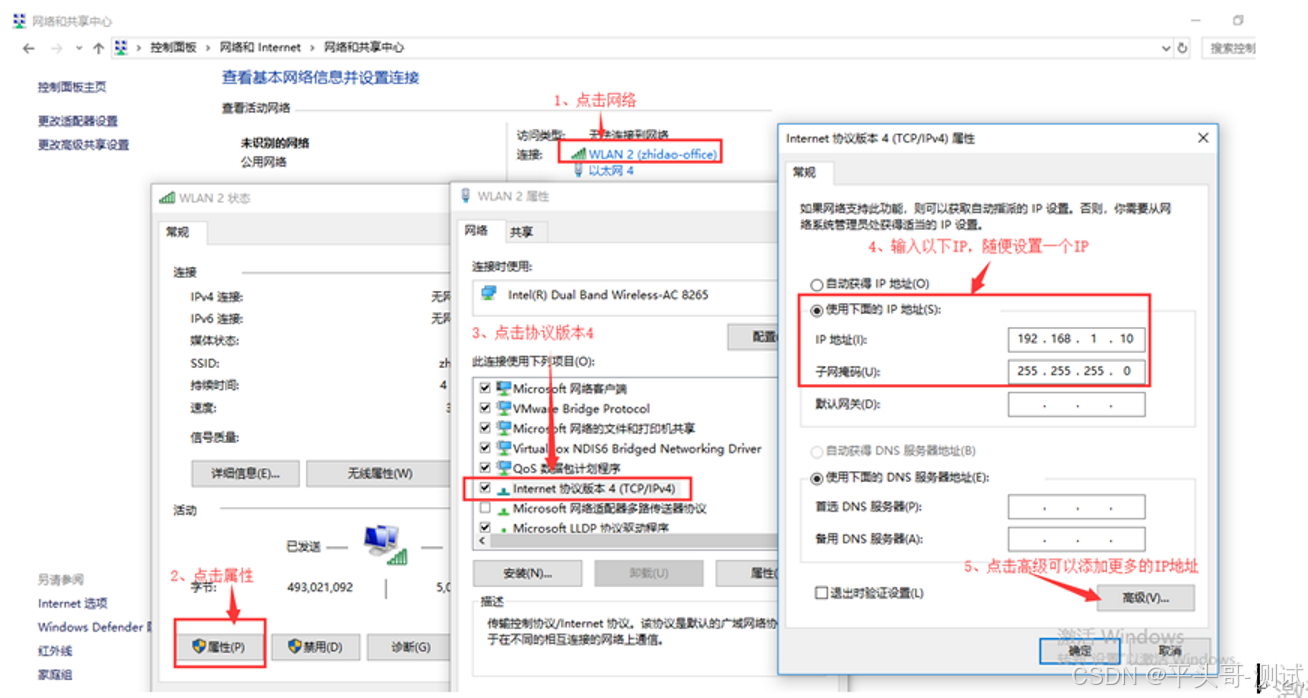Click the 诊断(G) button

[411, 647]
